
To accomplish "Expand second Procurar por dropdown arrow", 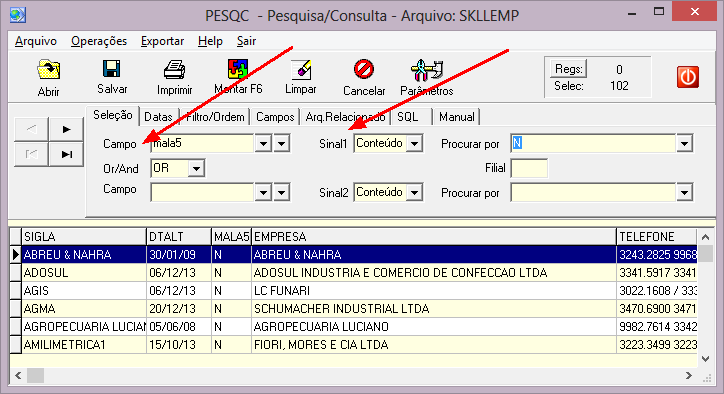I will pos(684,192).
